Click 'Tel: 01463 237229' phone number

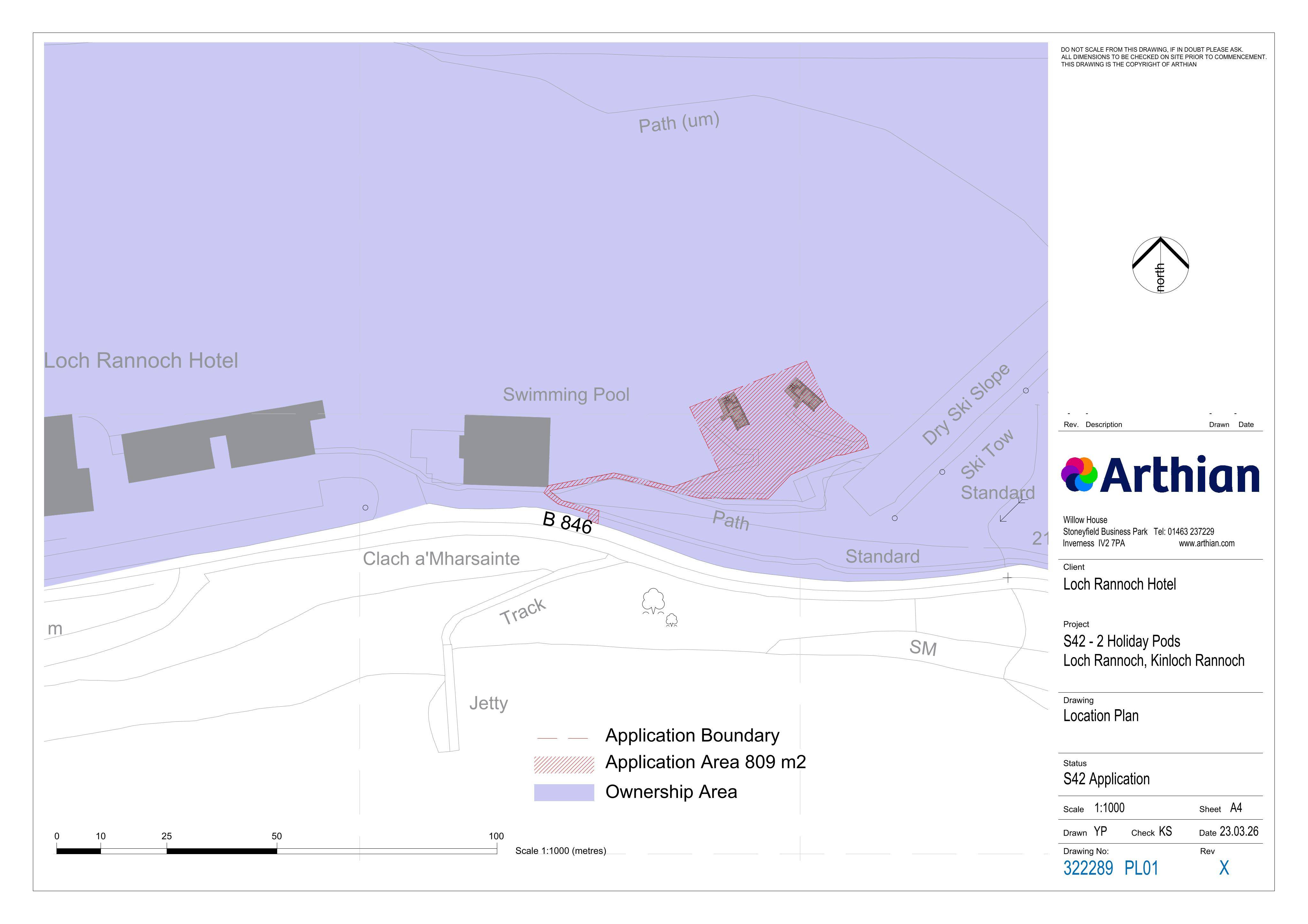1184,531
